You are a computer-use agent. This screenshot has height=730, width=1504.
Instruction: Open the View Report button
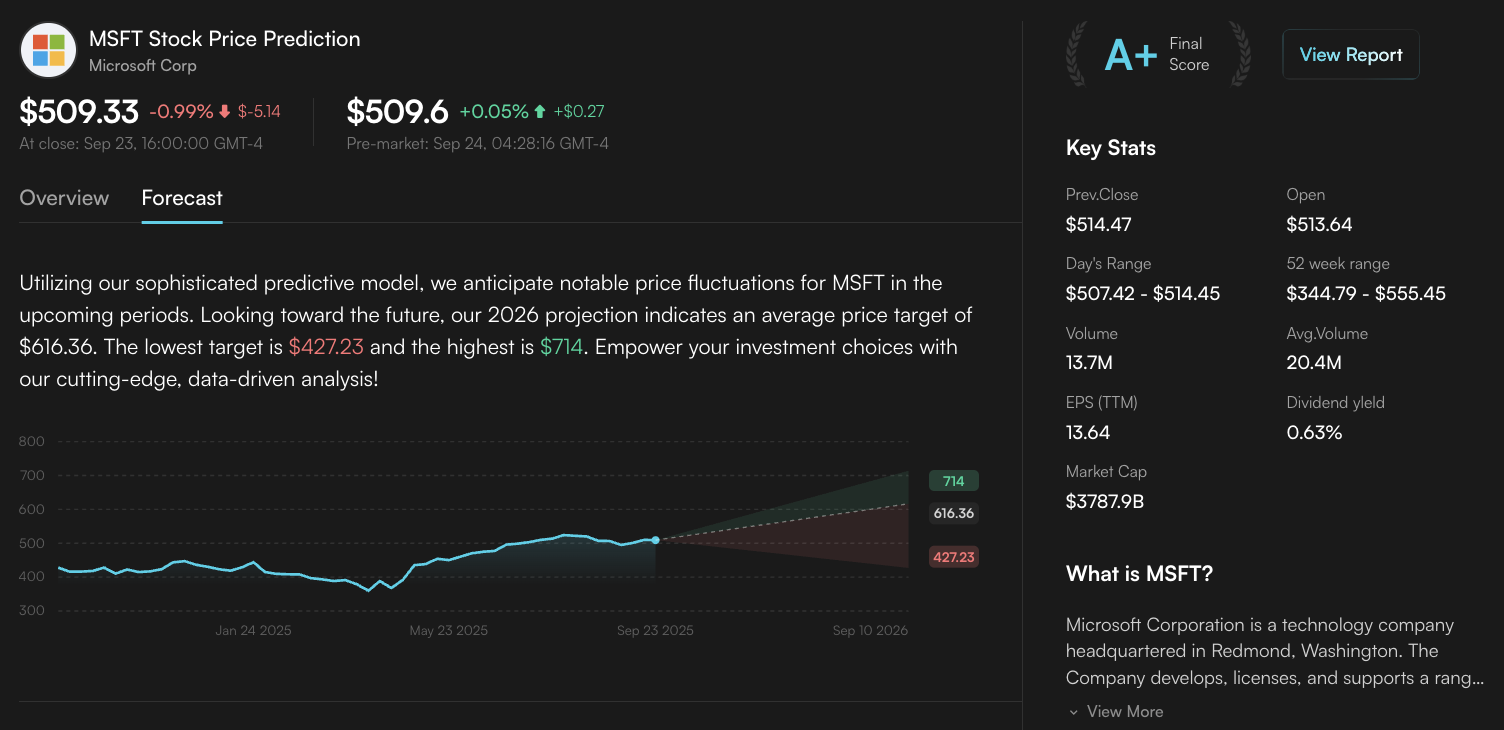tap(1350, 55)
